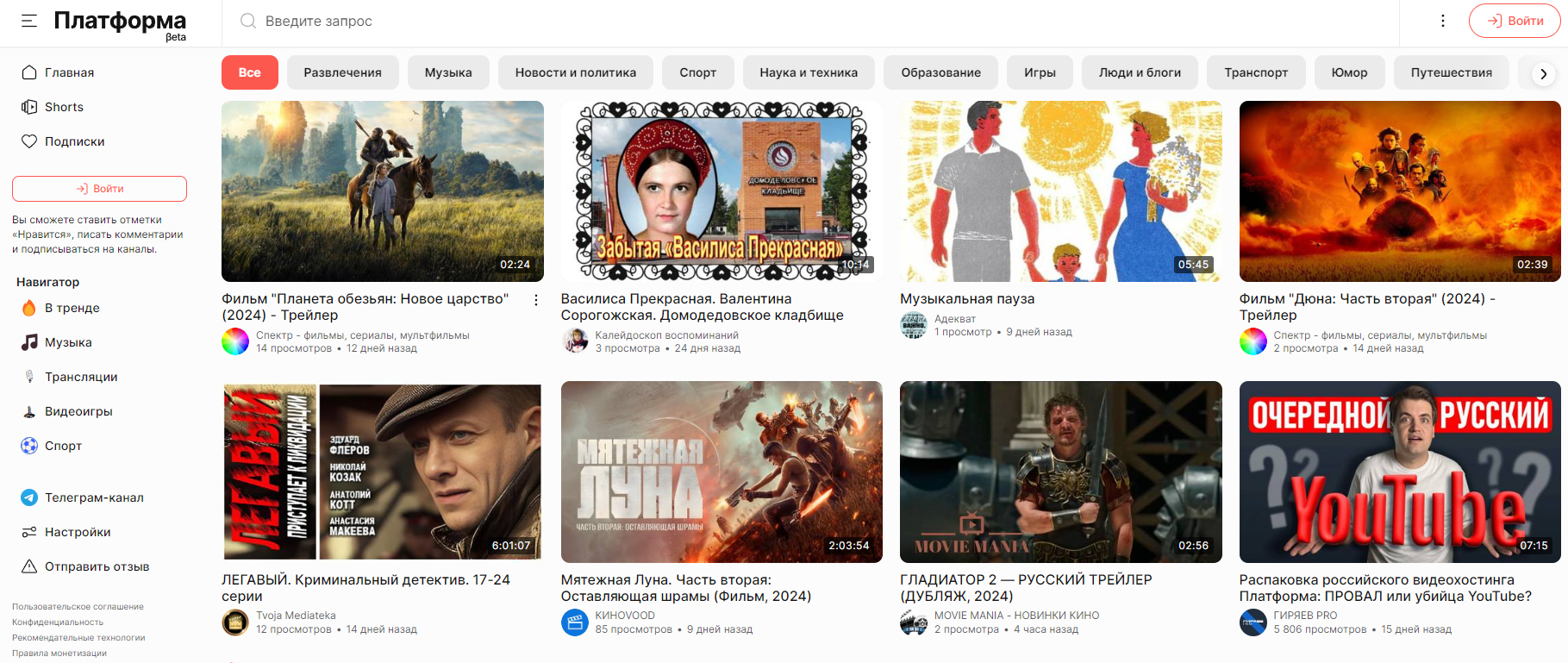This screenshot has height=663, width=1568.
Task: Select the Music category chip
Action: click(x=448, y=72)
